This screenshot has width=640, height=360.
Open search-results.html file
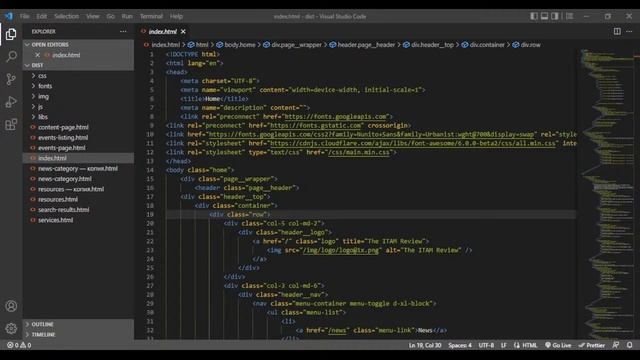pos(63,209)
